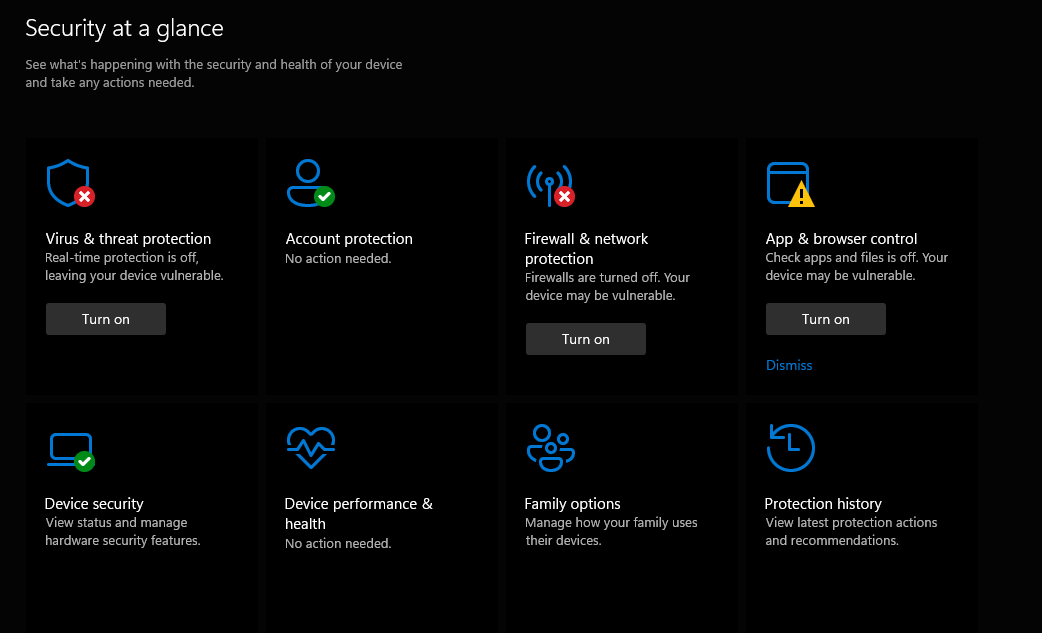Open the Protection history clock icon
The image size is (1042, 633).
tap(790, 447)
